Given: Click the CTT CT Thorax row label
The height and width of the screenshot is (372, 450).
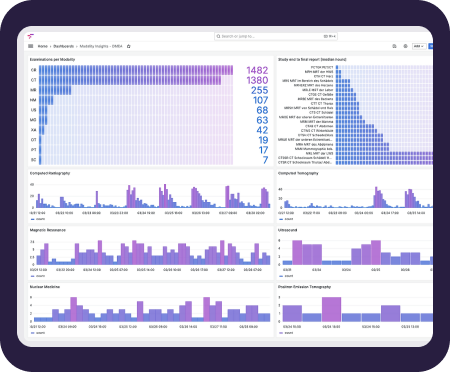Looking at the screenshot, I should pos(322,104).
